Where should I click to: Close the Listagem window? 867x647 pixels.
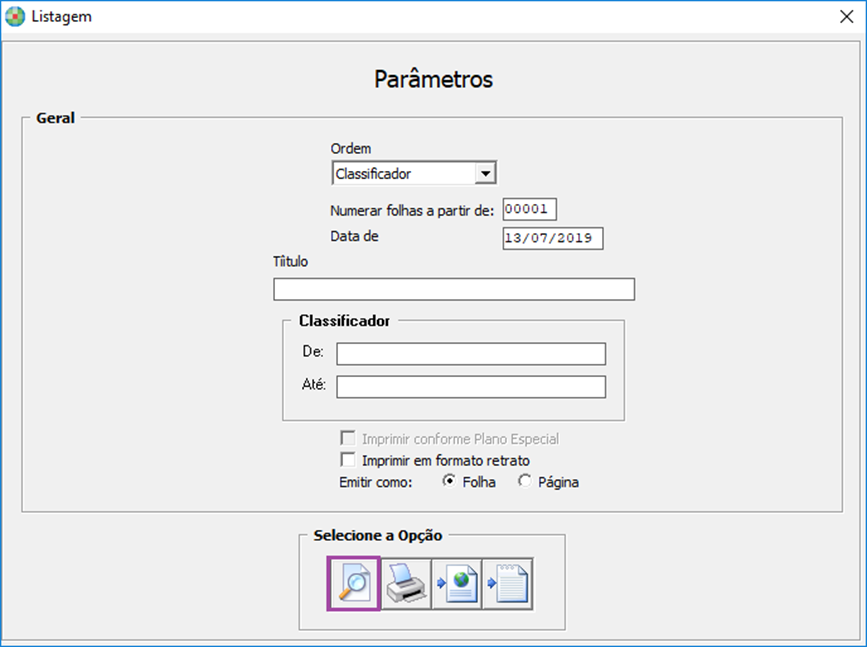[847, 17]
